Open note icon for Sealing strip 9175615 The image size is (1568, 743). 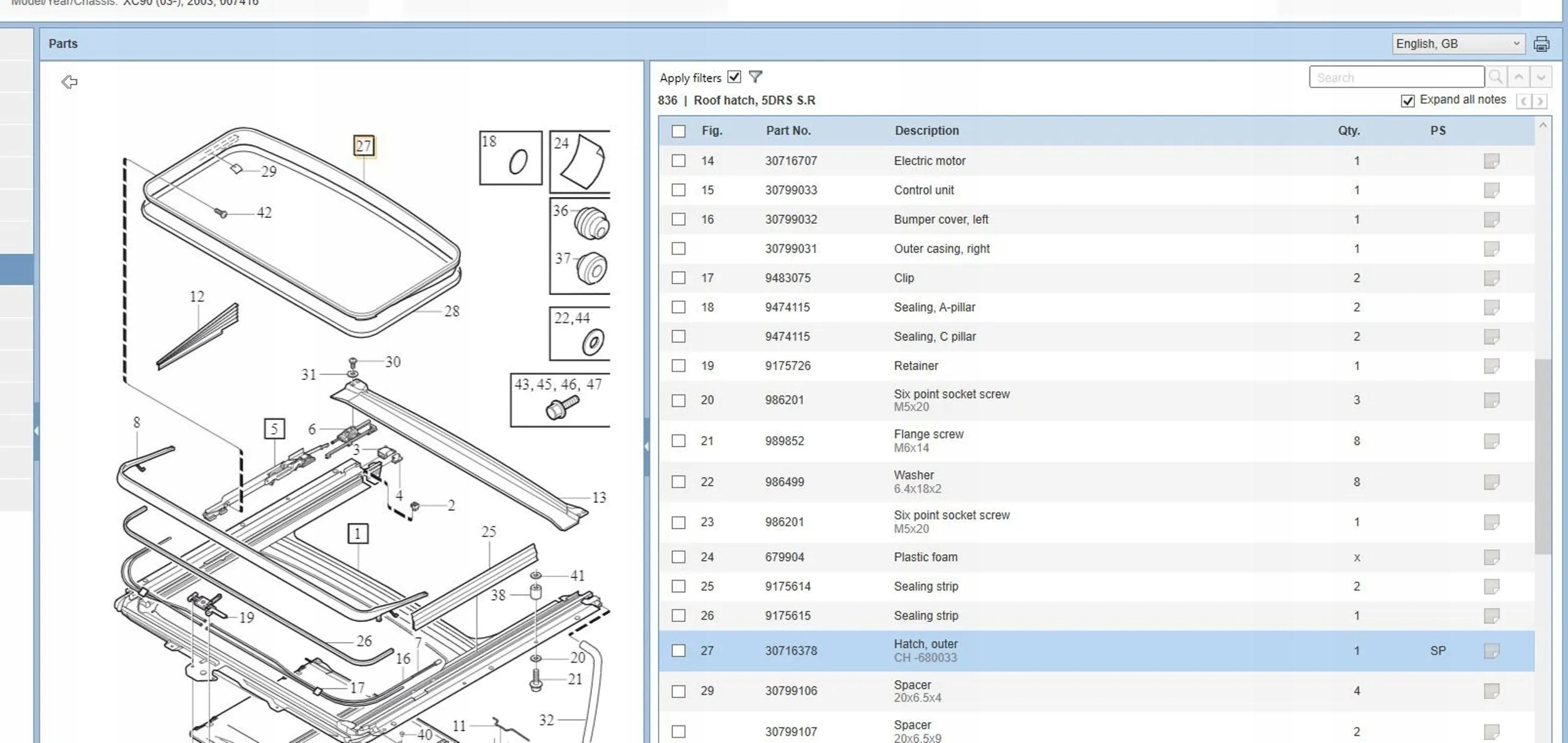click(x=1491, y=616)
